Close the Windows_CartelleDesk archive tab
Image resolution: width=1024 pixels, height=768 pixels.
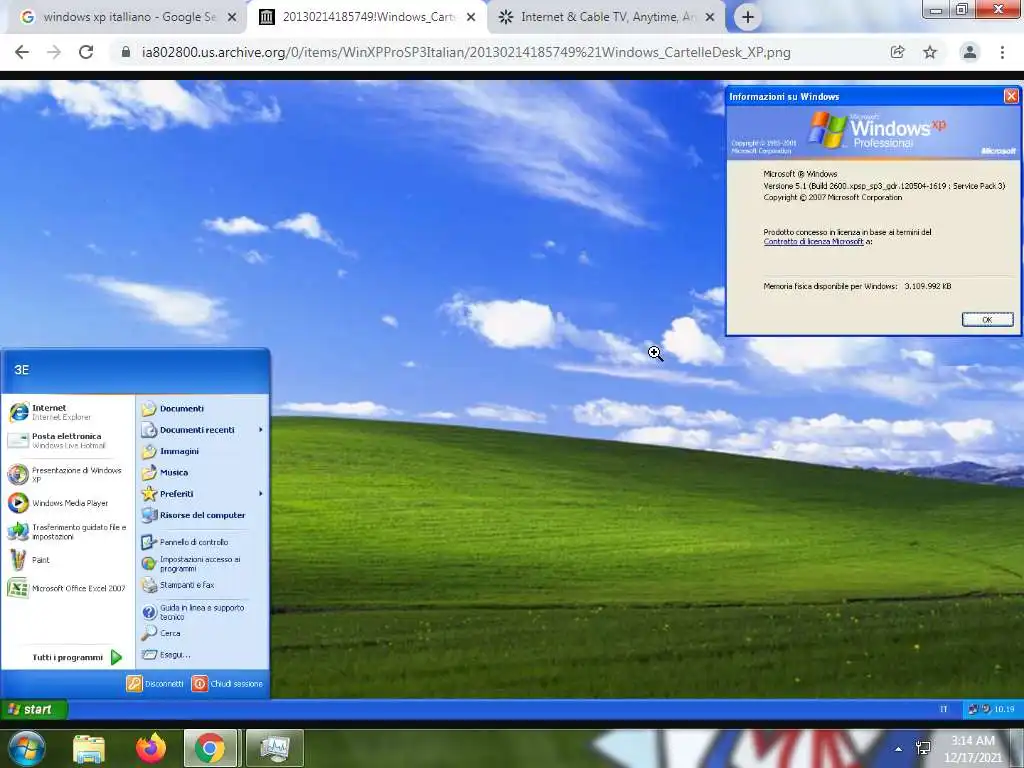pos(471,18)
